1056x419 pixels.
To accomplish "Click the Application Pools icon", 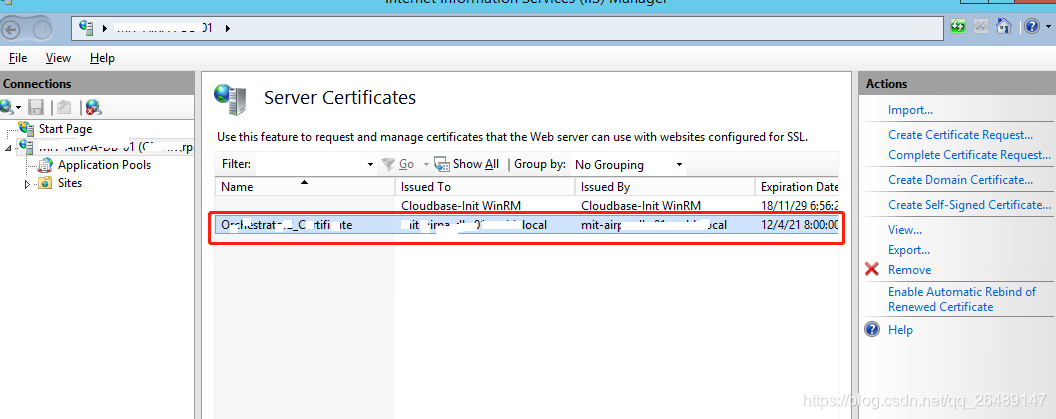I will click(44, 164).
